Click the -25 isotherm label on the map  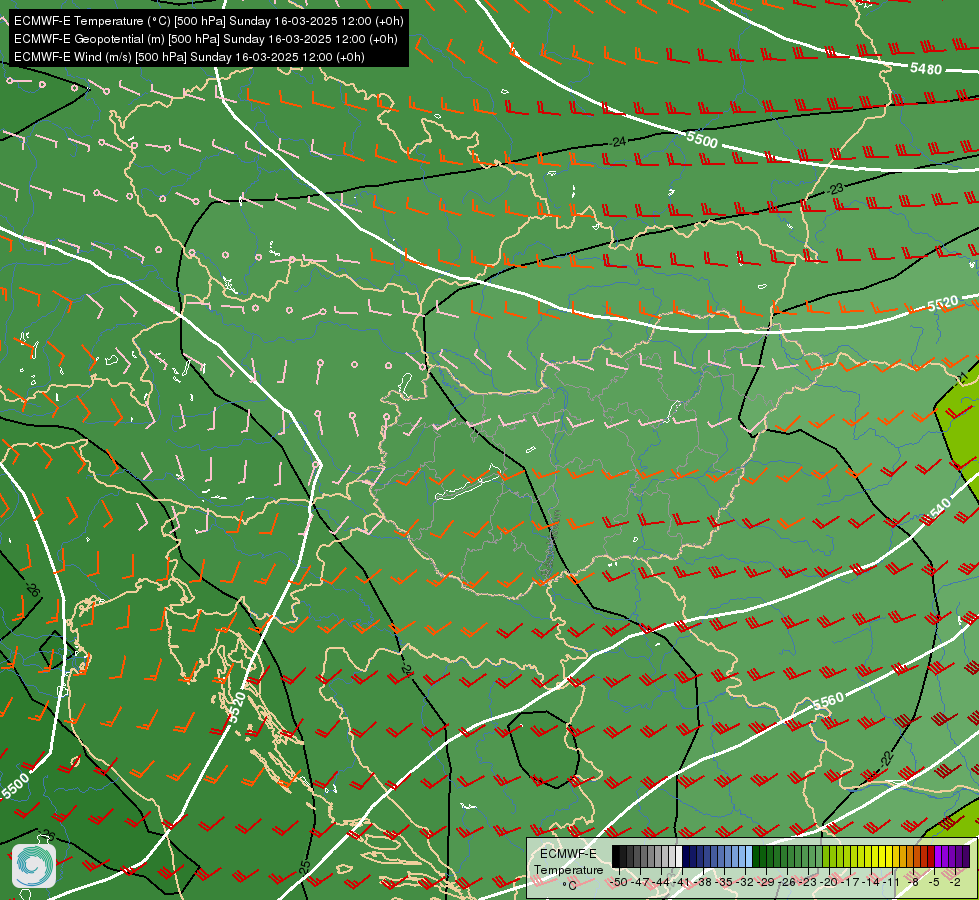coord(304,867)
